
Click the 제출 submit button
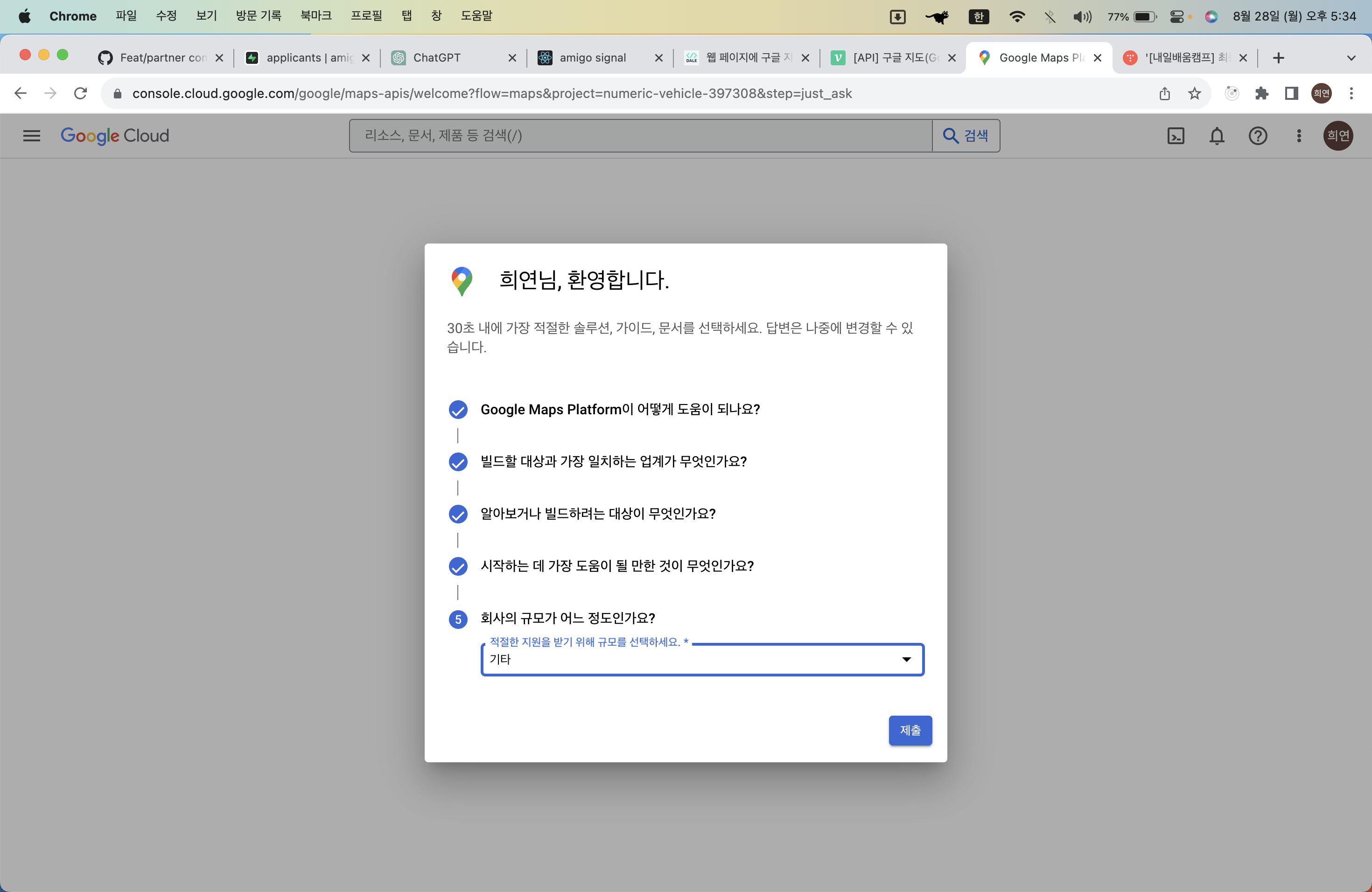[x=910, y=730]
